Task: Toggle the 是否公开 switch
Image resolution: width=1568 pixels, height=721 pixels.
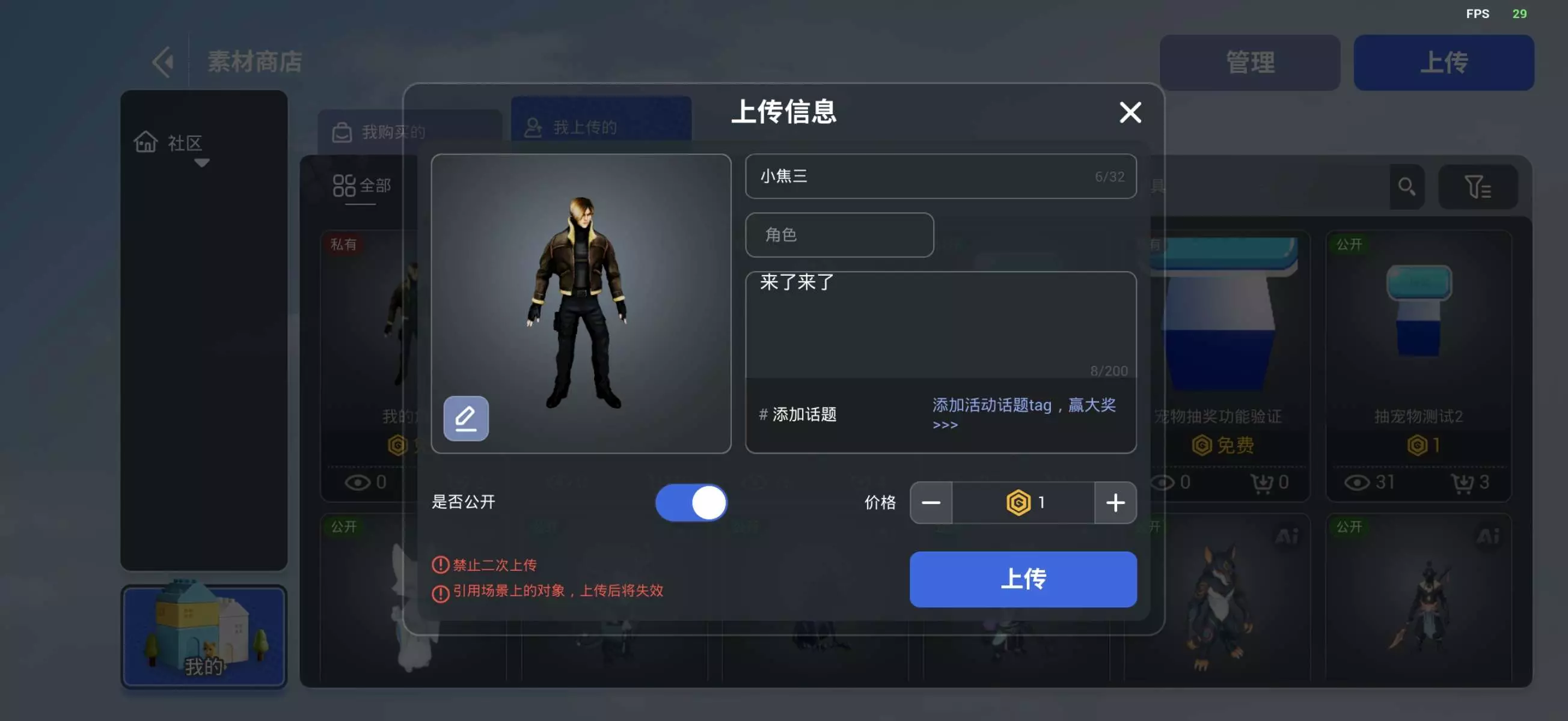Action: click(x=691, y=502)
